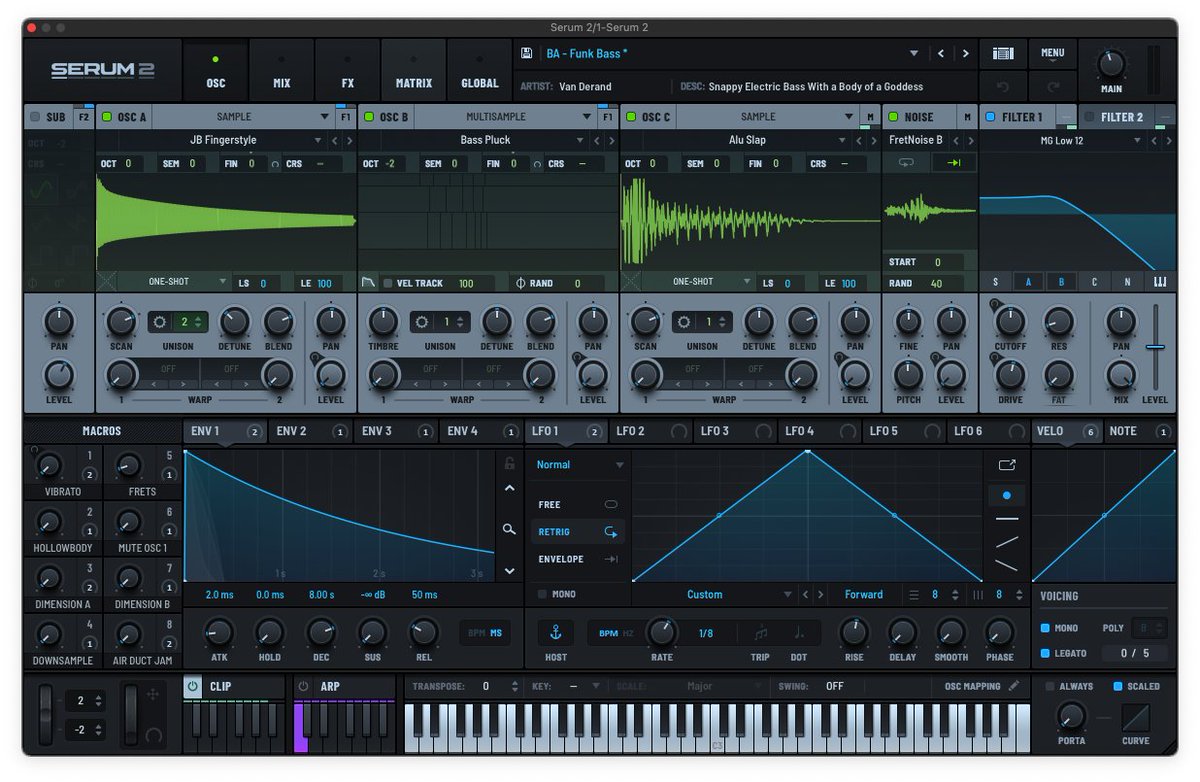Click the Noise loop mode icon
The image size is (1200, 782).
click(906, 162)
